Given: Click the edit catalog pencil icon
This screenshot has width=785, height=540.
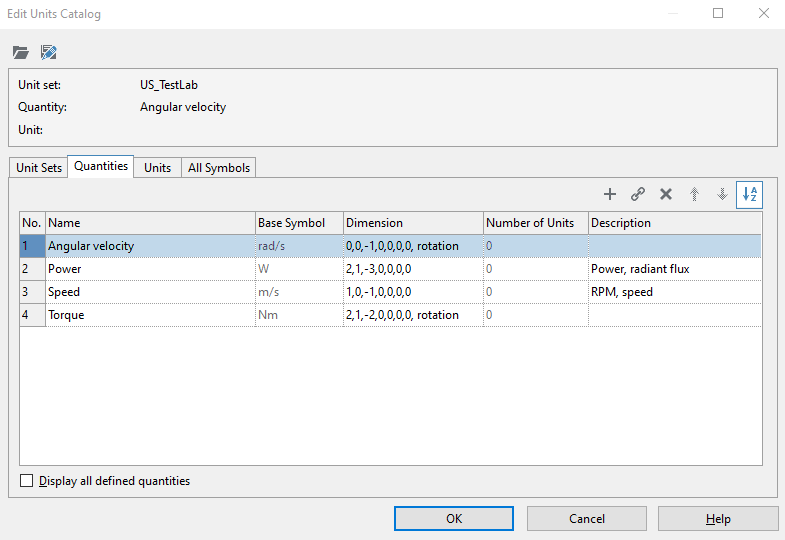Looking at the screenshot, I should (49, 52).
